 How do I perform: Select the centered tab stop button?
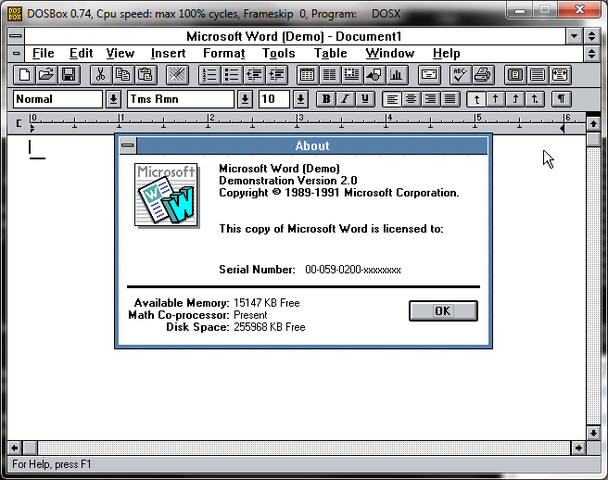coord(496,99)
